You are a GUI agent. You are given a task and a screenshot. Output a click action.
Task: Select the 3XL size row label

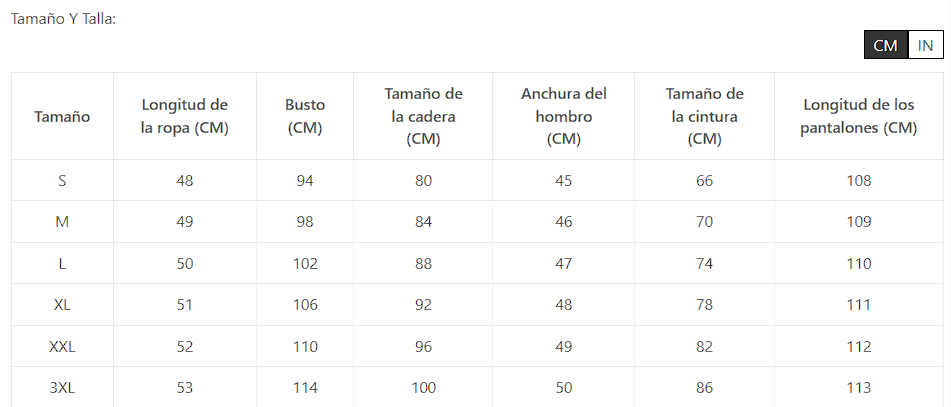pos(62,388)
